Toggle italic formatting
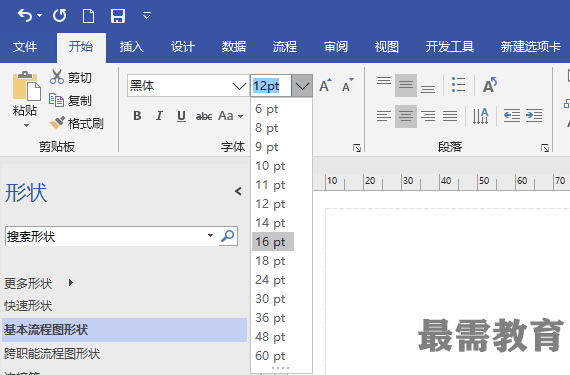This screenshot has height=375, width=570. 159,116
